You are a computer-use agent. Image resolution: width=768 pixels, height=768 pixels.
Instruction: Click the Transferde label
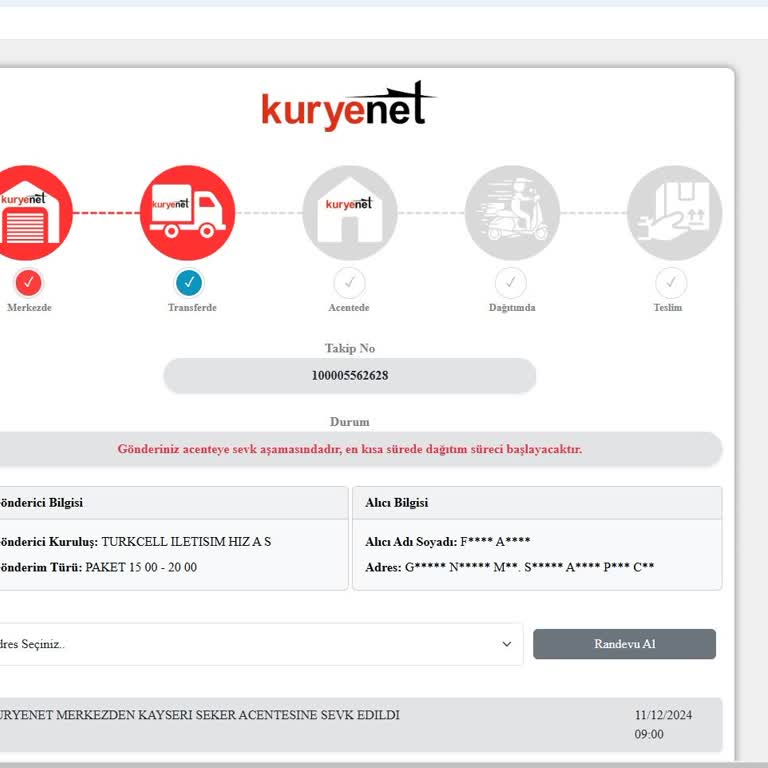(192, 308)
